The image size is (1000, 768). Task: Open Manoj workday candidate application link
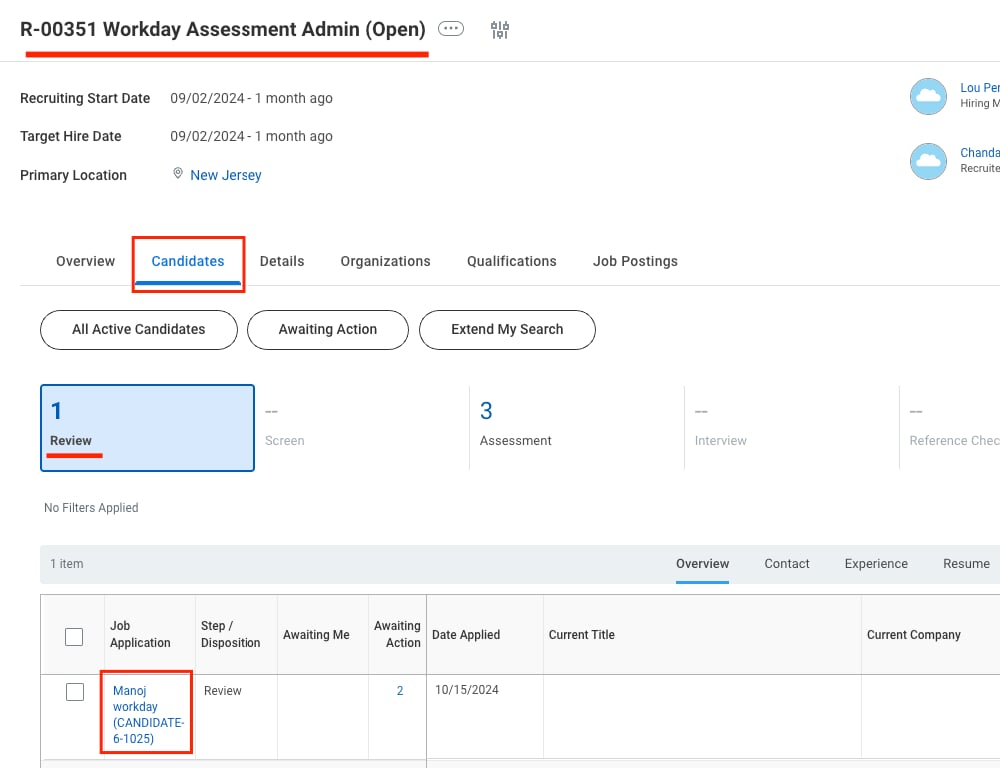tap(148, 714)
